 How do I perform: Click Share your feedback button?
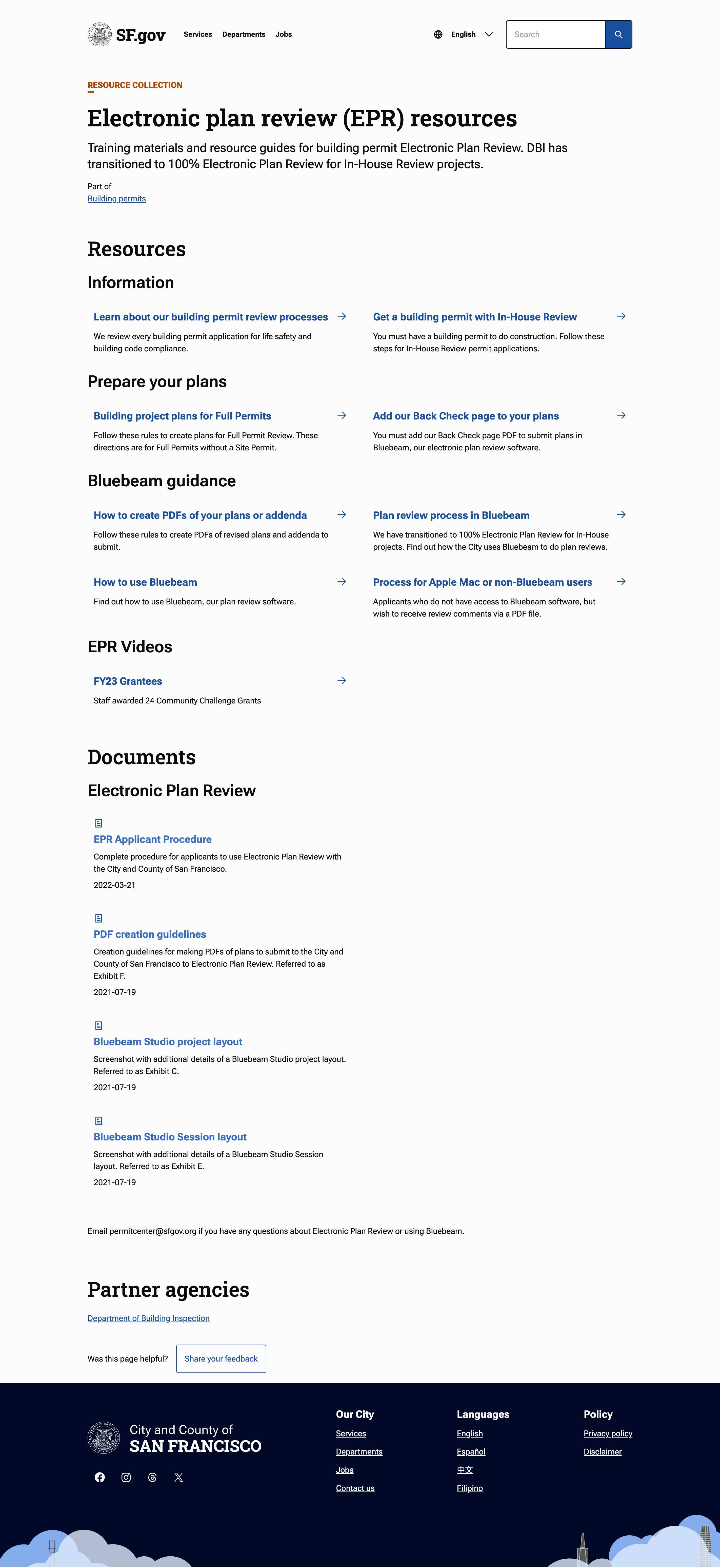point(221,1359)
